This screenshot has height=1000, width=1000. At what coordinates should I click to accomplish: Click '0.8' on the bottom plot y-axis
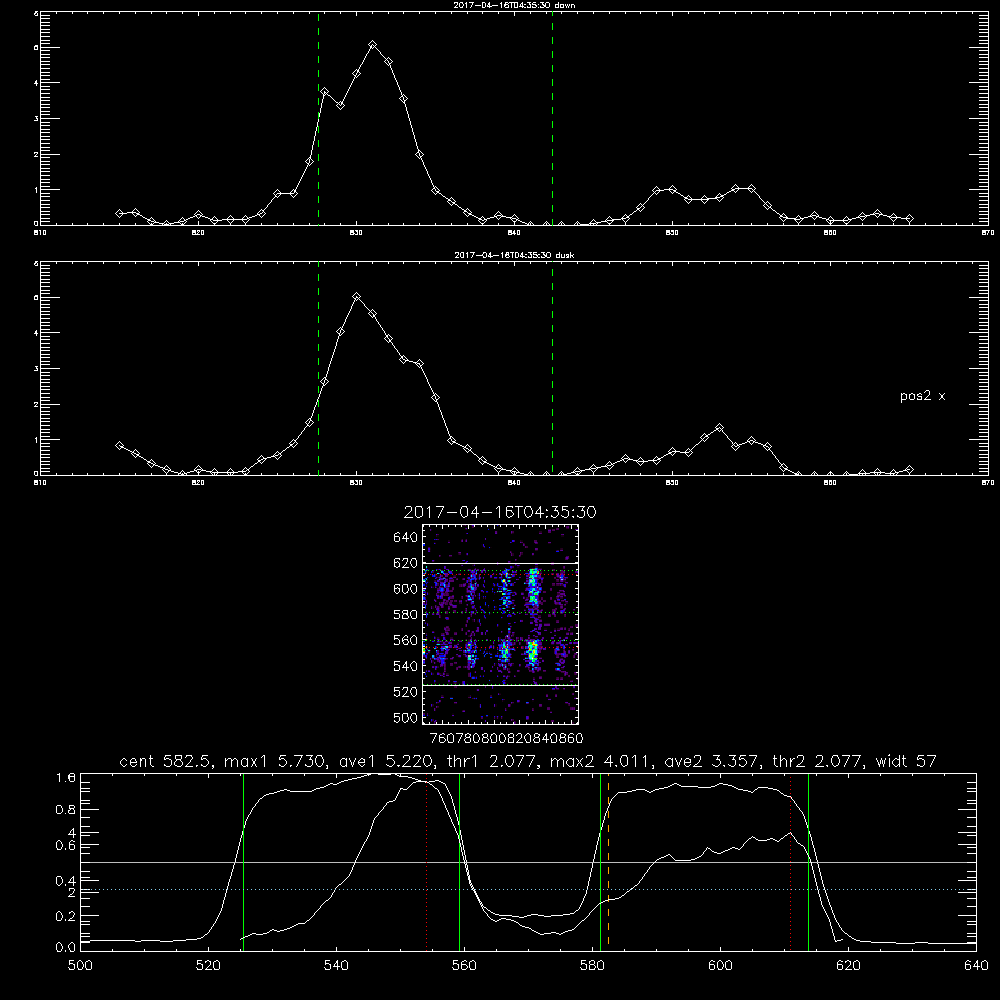[x=66, y=810]
